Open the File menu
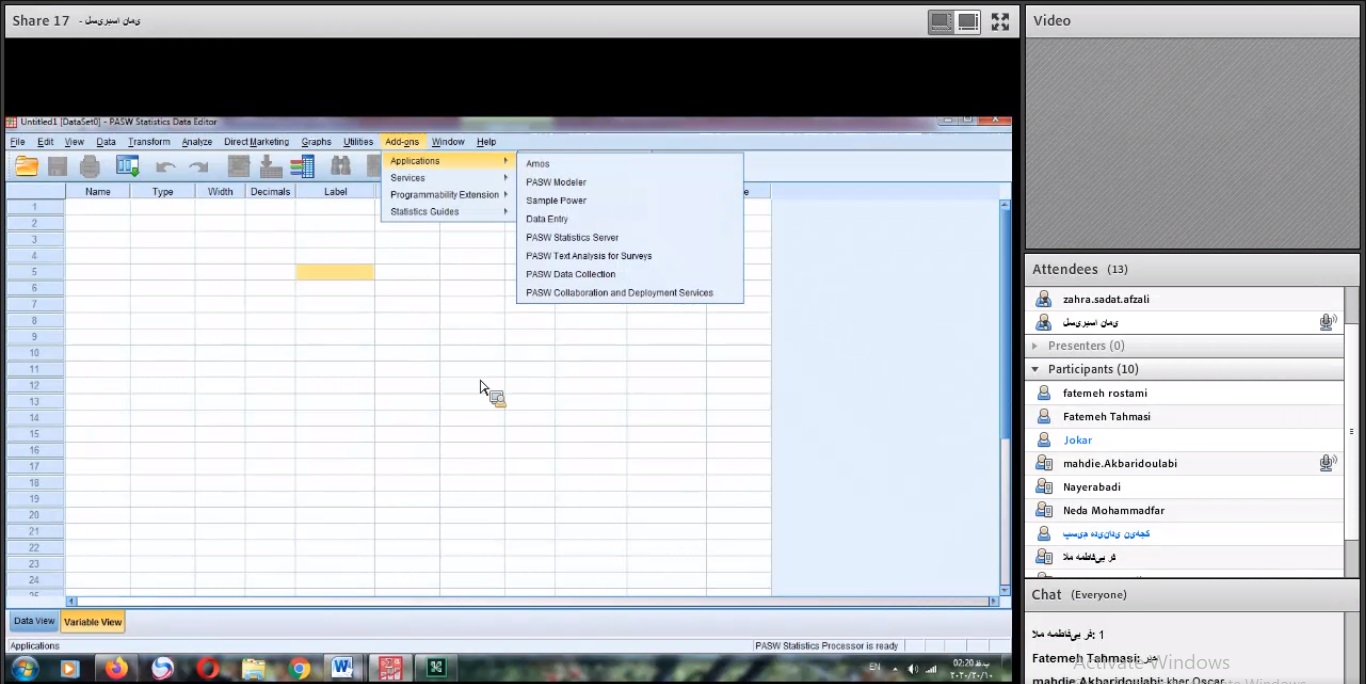This screenshot has width=1366, height=684. pyautogui.click(x=18, y=142)
